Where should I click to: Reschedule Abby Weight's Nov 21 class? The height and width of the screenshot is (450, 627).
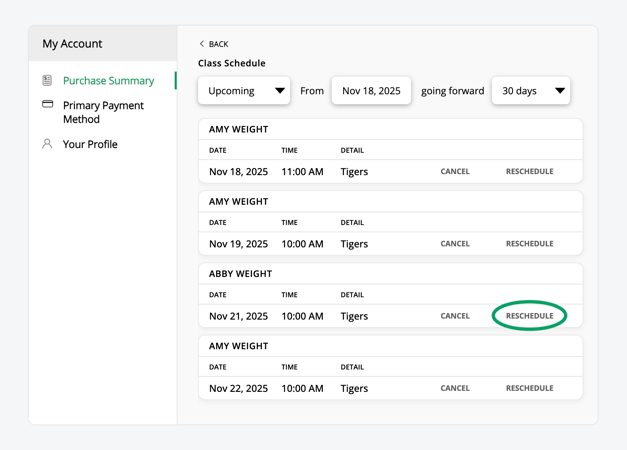coord(529,316)
